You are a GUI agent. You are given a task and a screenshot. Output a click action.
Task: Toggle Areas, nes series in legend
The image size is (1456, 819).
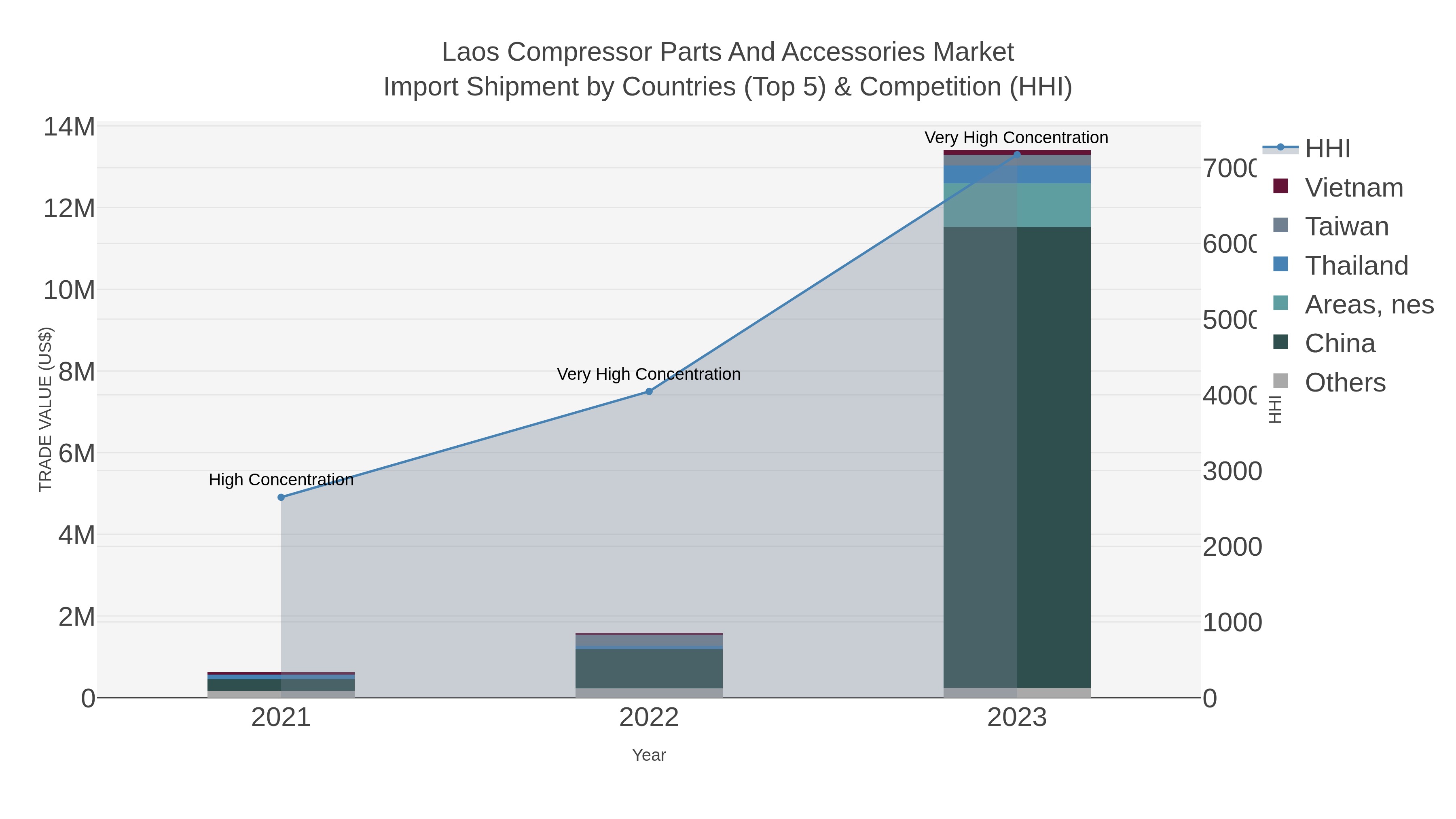coord(1354,305)
